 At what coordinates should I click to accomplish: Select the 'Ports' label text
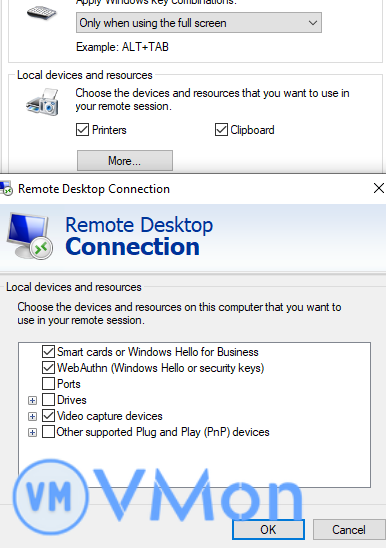(69, 384)
